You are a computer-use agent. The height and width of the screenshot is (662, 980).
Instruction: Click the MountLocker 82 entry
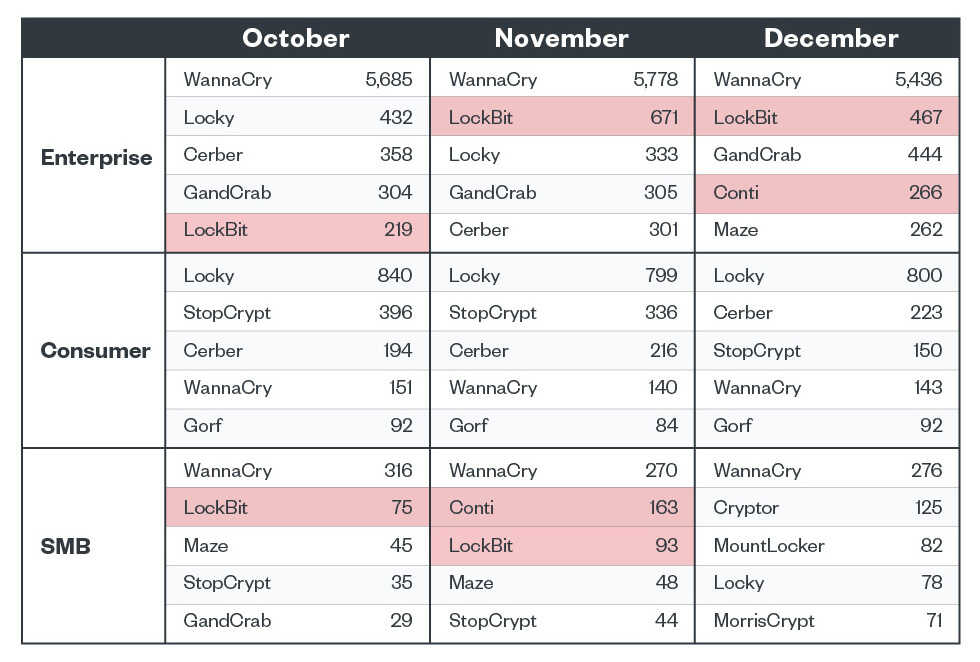(x=827, y=546)
